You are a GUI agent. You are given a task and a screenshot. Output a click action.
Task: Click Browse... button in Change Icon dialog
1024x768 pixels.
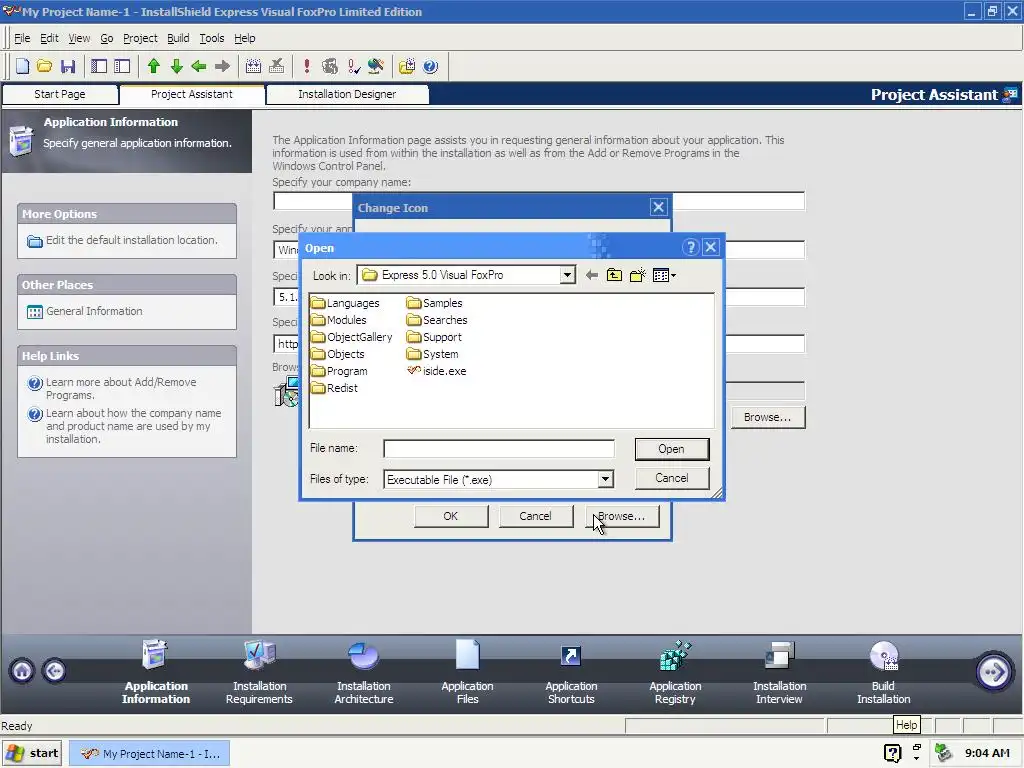pos(622,516)
